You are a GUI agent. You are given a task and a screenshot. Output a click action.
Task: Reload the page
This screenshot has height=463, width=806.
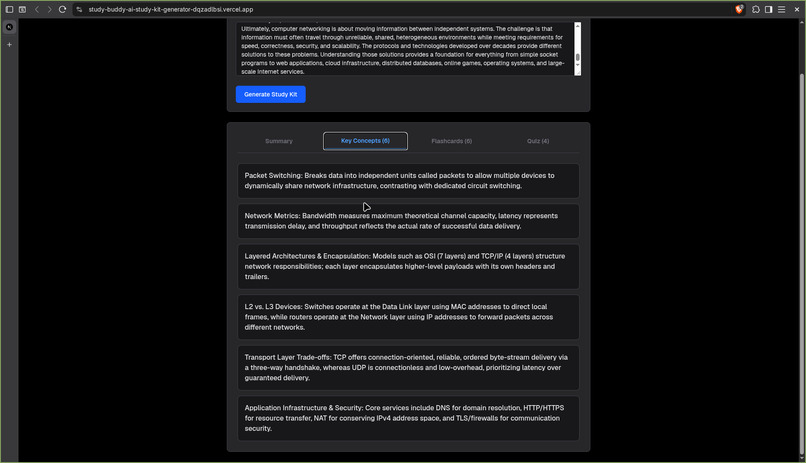tap(63, 9)
